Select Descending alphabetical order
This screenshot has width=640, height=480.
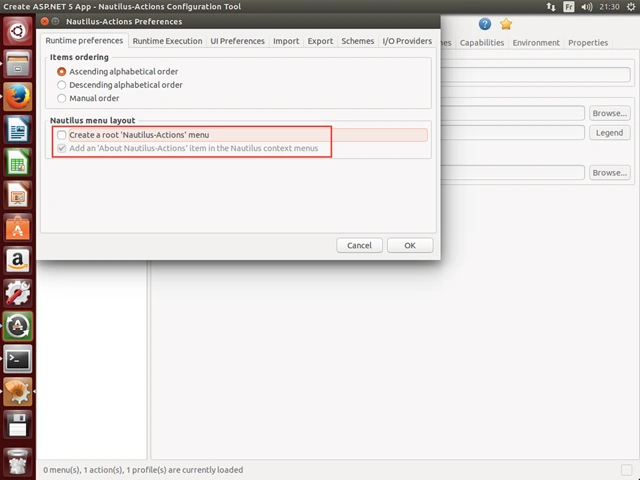[120, 85]
